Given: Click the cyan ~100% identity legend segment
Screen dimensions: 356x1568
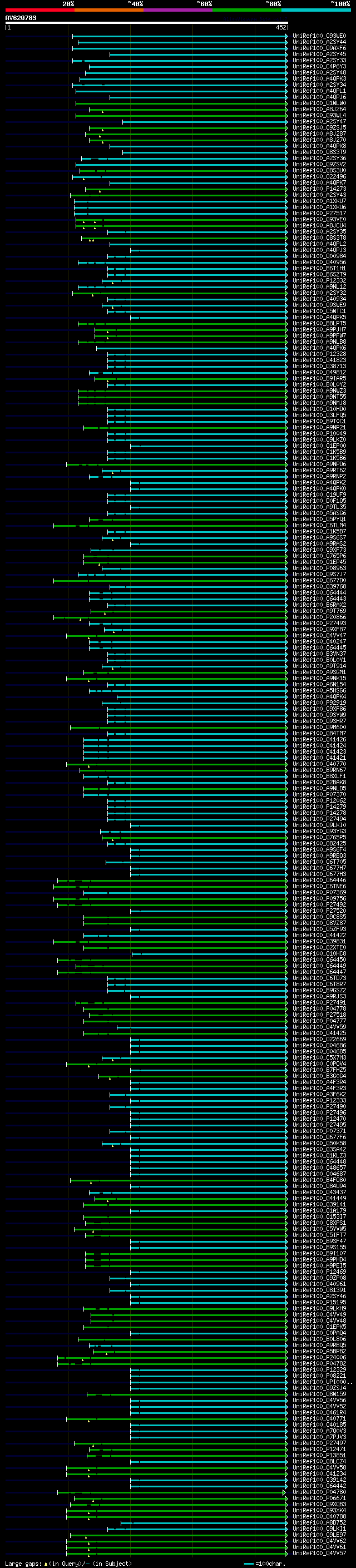Looking at the screenshot, I should click(316, 10).
